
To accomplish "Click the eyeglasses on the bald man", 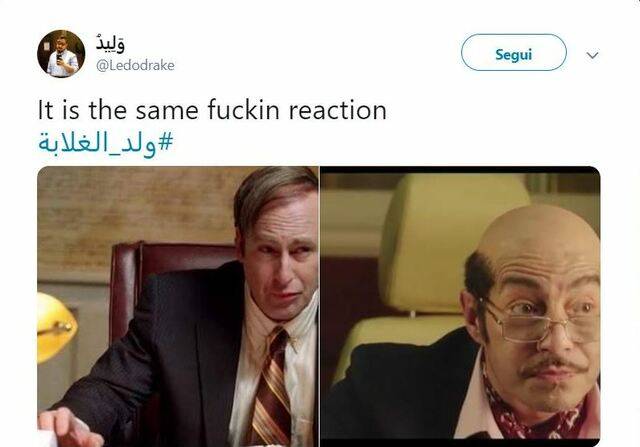I will coord(541,322).
